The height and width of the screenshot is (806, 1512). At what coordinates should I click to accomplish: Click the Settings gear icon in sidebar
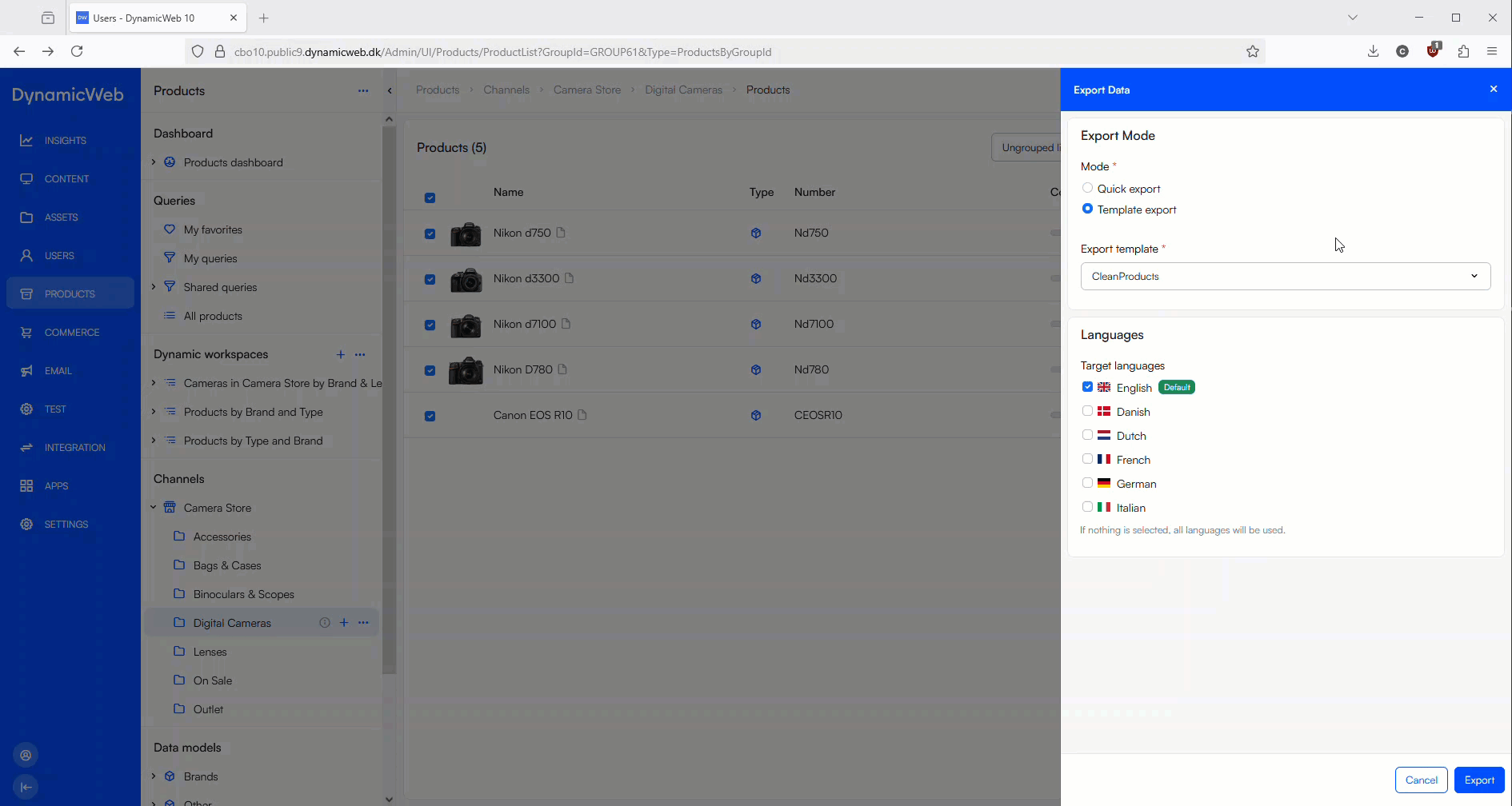click(x=26, y=525)
